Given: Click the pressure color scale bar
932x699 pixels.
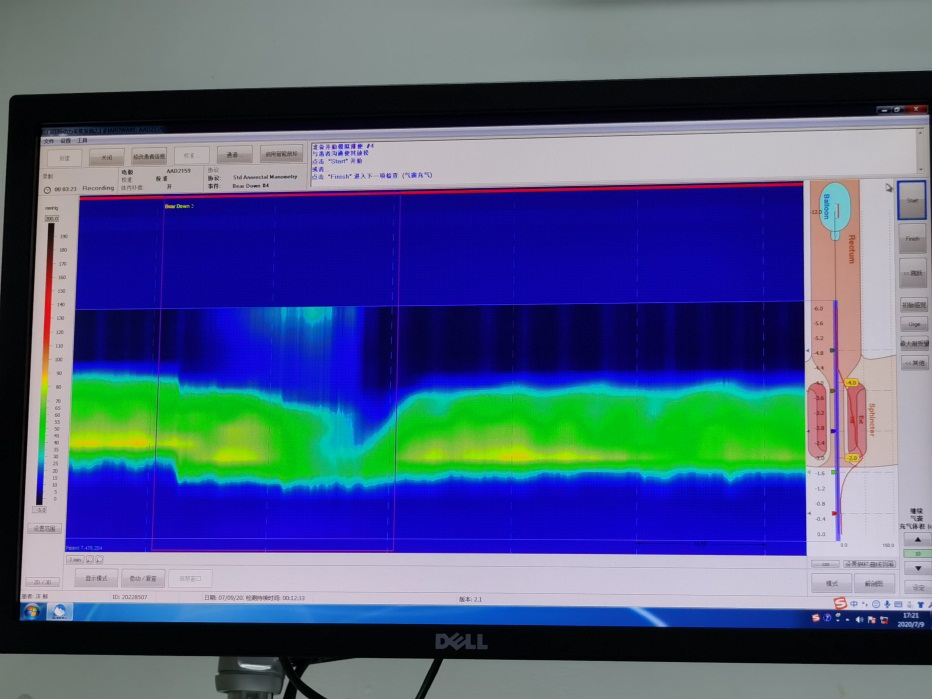Looking at the screenshot, I should (x=50, y=360).
